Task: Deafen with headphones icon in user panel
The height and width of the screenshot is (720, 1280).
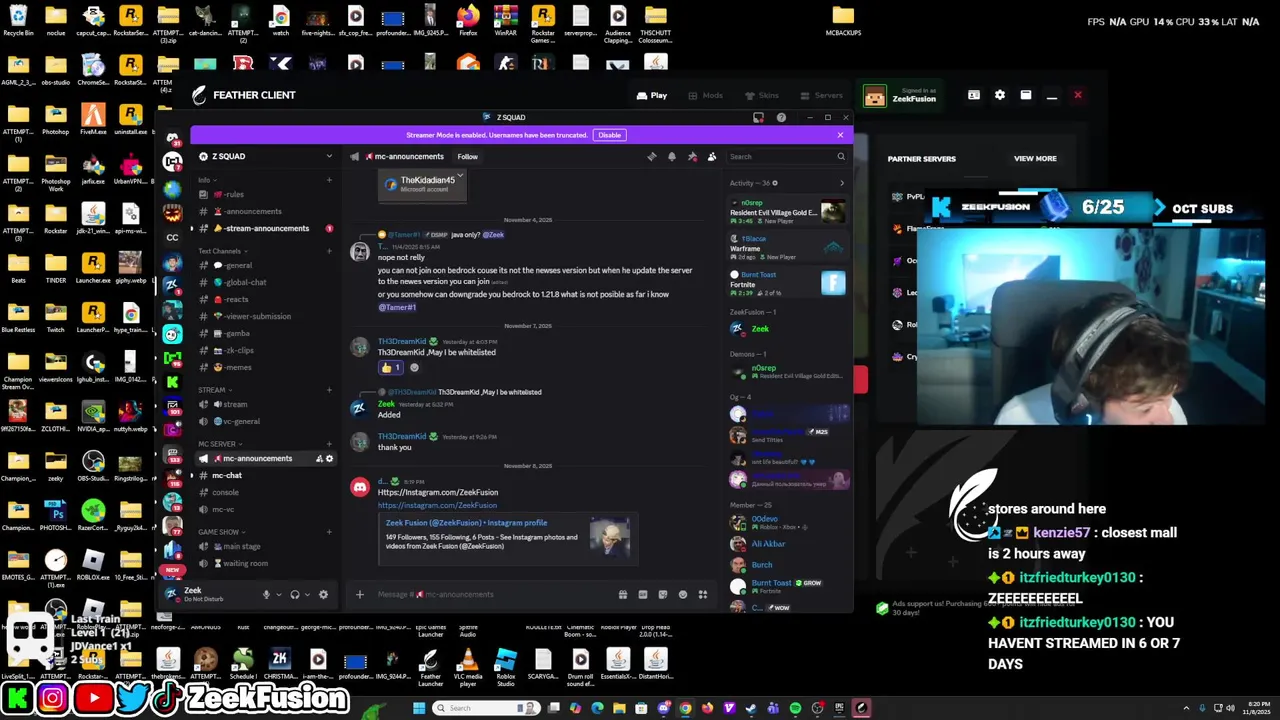Action: pyautogui.click(x=294, y=594)
